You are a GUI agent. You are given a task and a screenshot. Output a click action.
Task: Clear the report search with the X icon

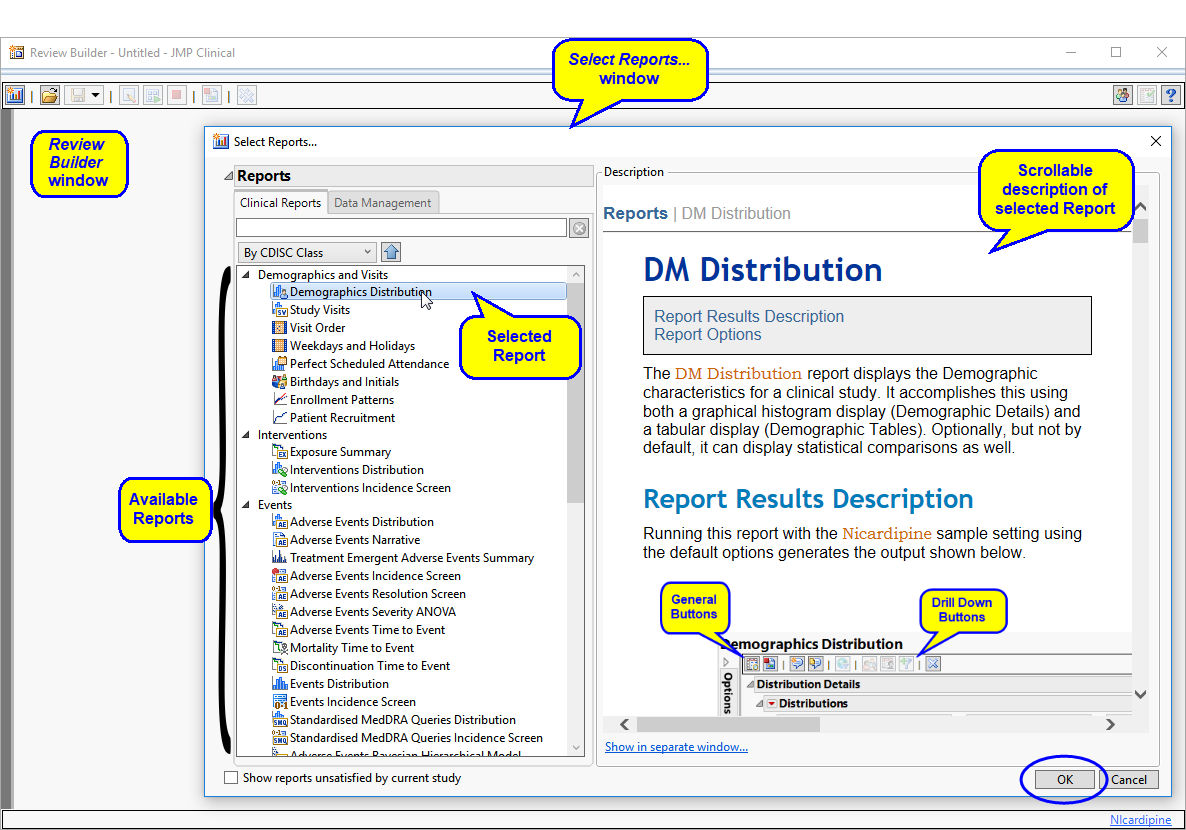tap(579, 229)
